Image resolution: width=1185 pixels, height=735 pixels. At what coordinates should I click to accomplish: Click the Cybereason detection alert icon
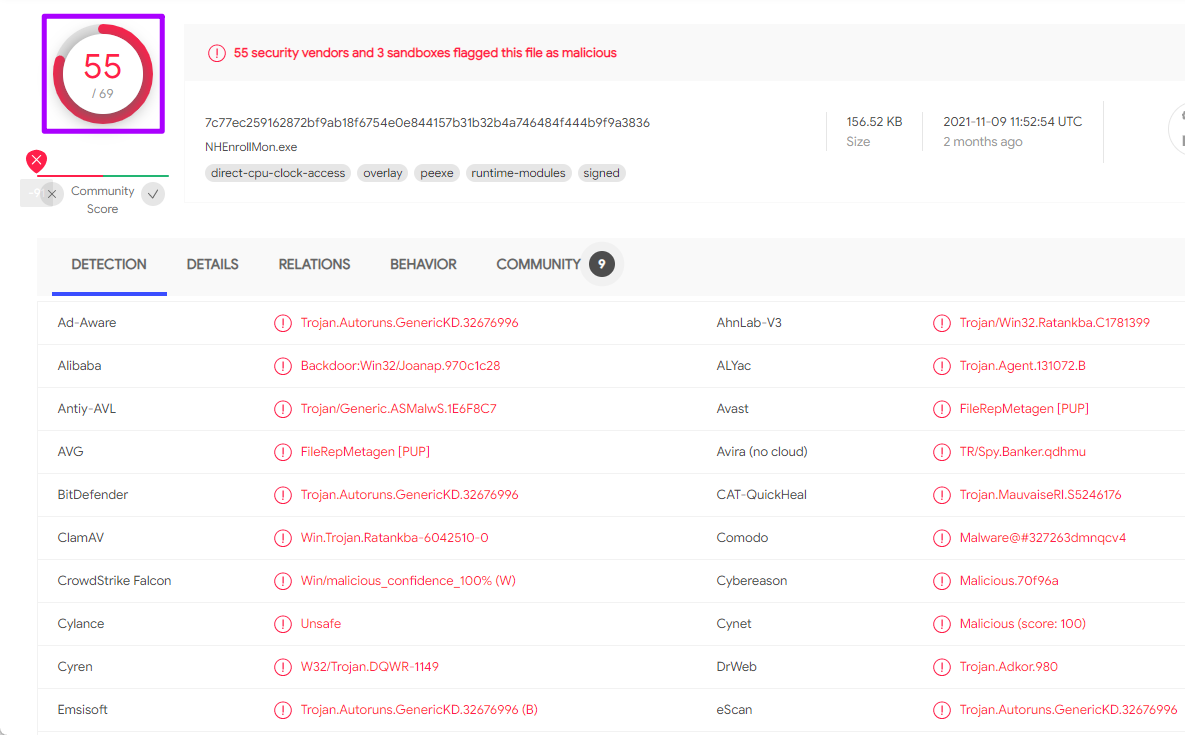pos(942,582)
